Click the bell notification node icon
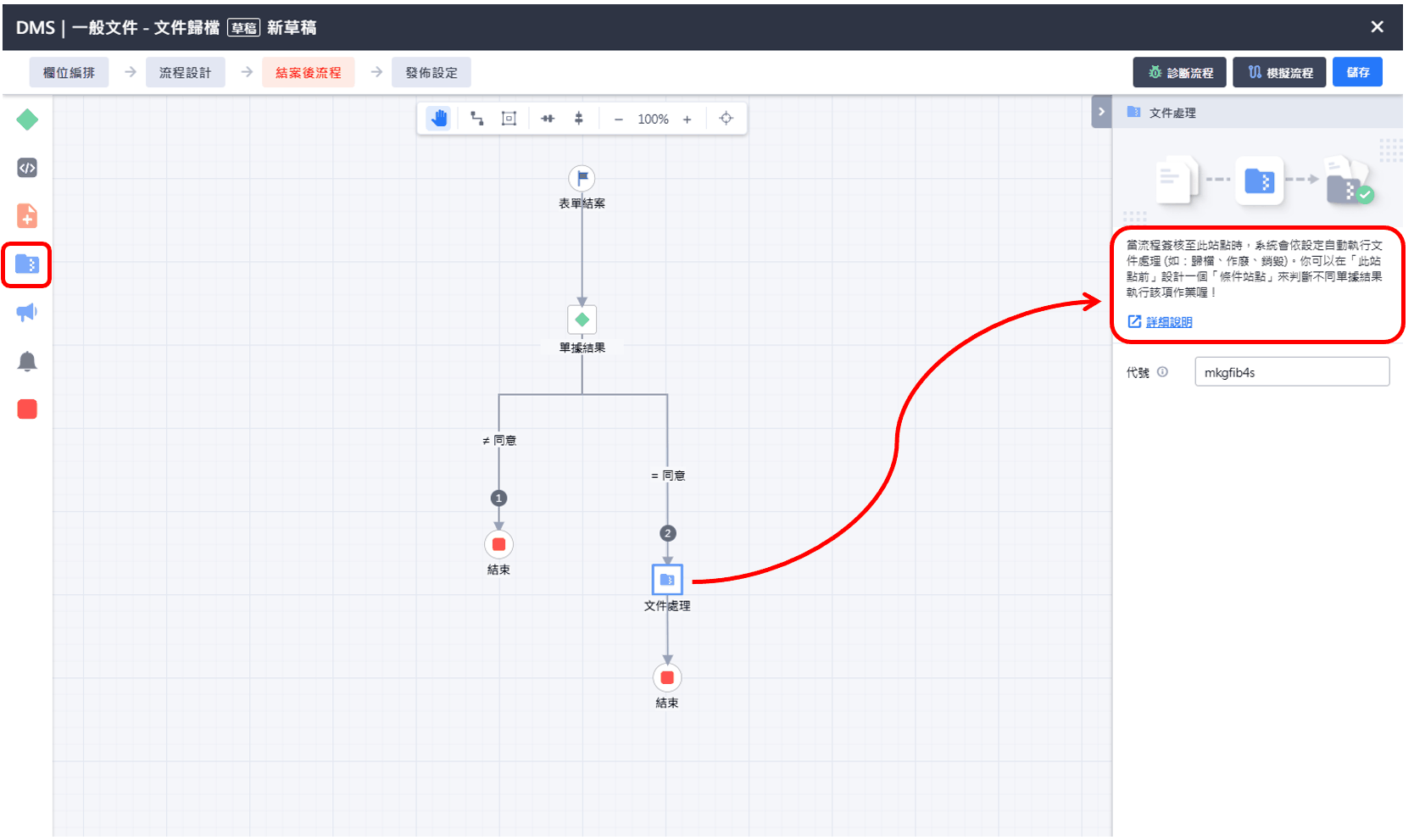The height and width of the screenshot is (840, 1414). click(27, 361)
